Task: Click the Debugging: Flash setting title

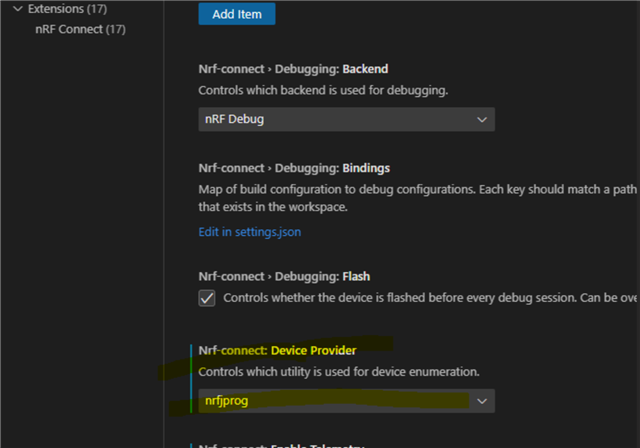Action: [284, 276]
